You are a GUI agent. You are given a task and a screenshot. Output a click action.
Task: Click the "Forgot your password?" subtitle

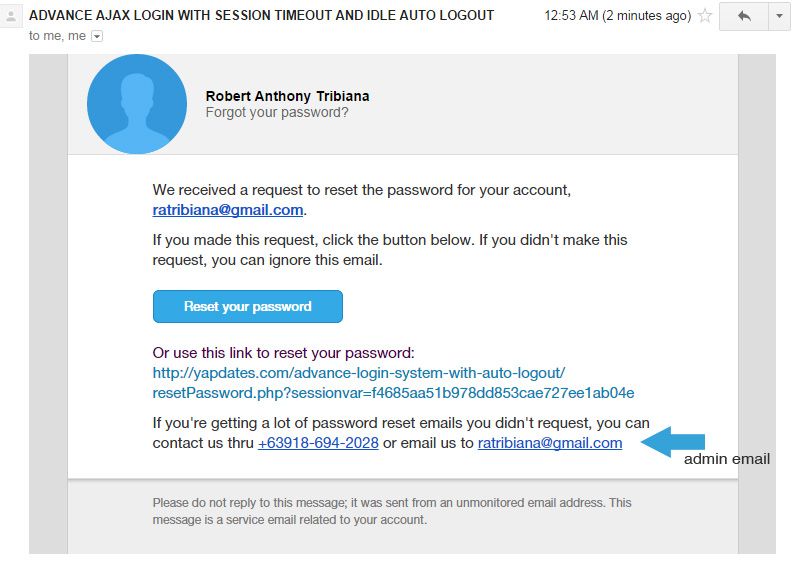click(277, 112)
